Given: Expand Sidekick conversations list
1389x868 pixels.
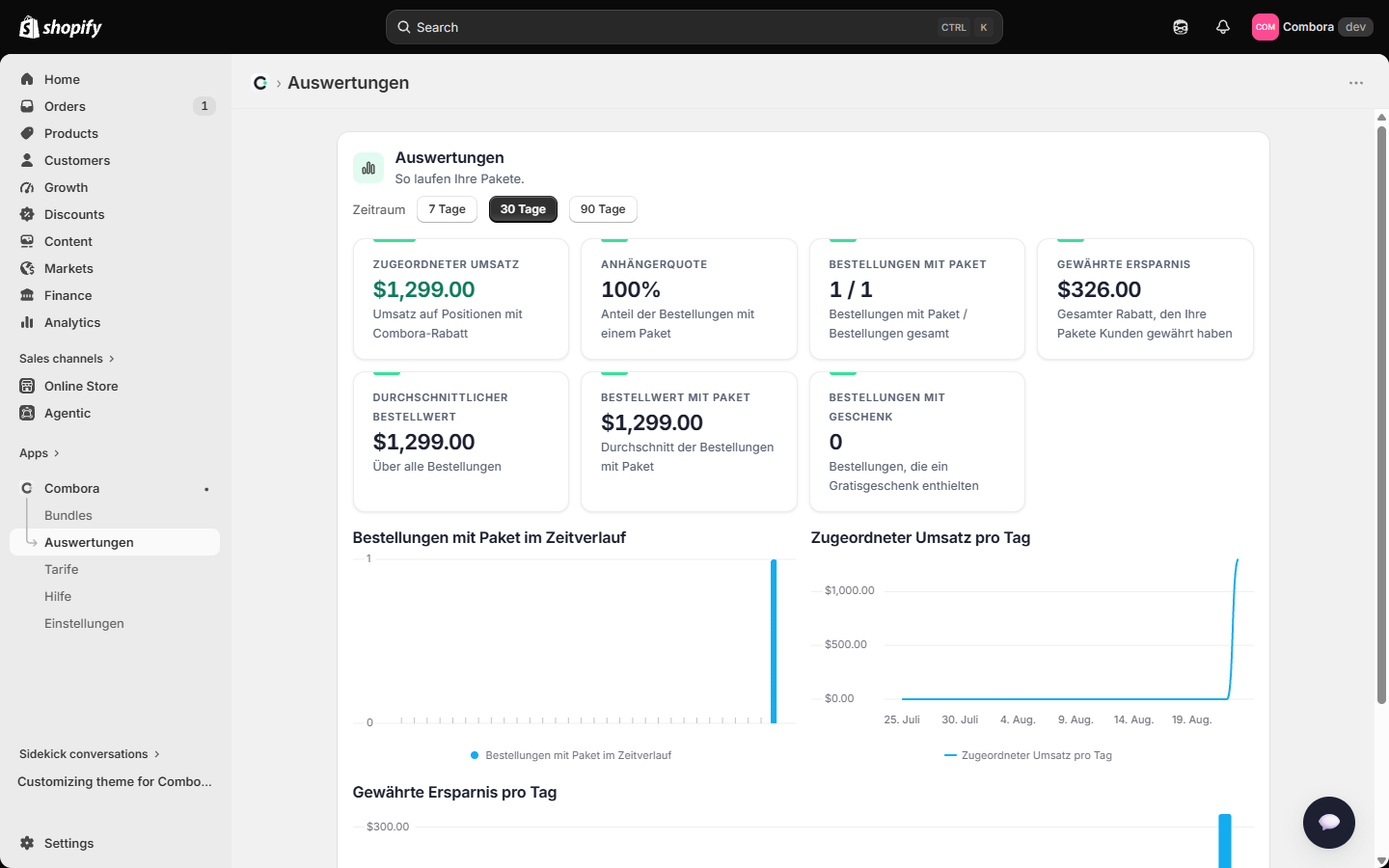Looking at the screenshot, I should click(90, 754).
